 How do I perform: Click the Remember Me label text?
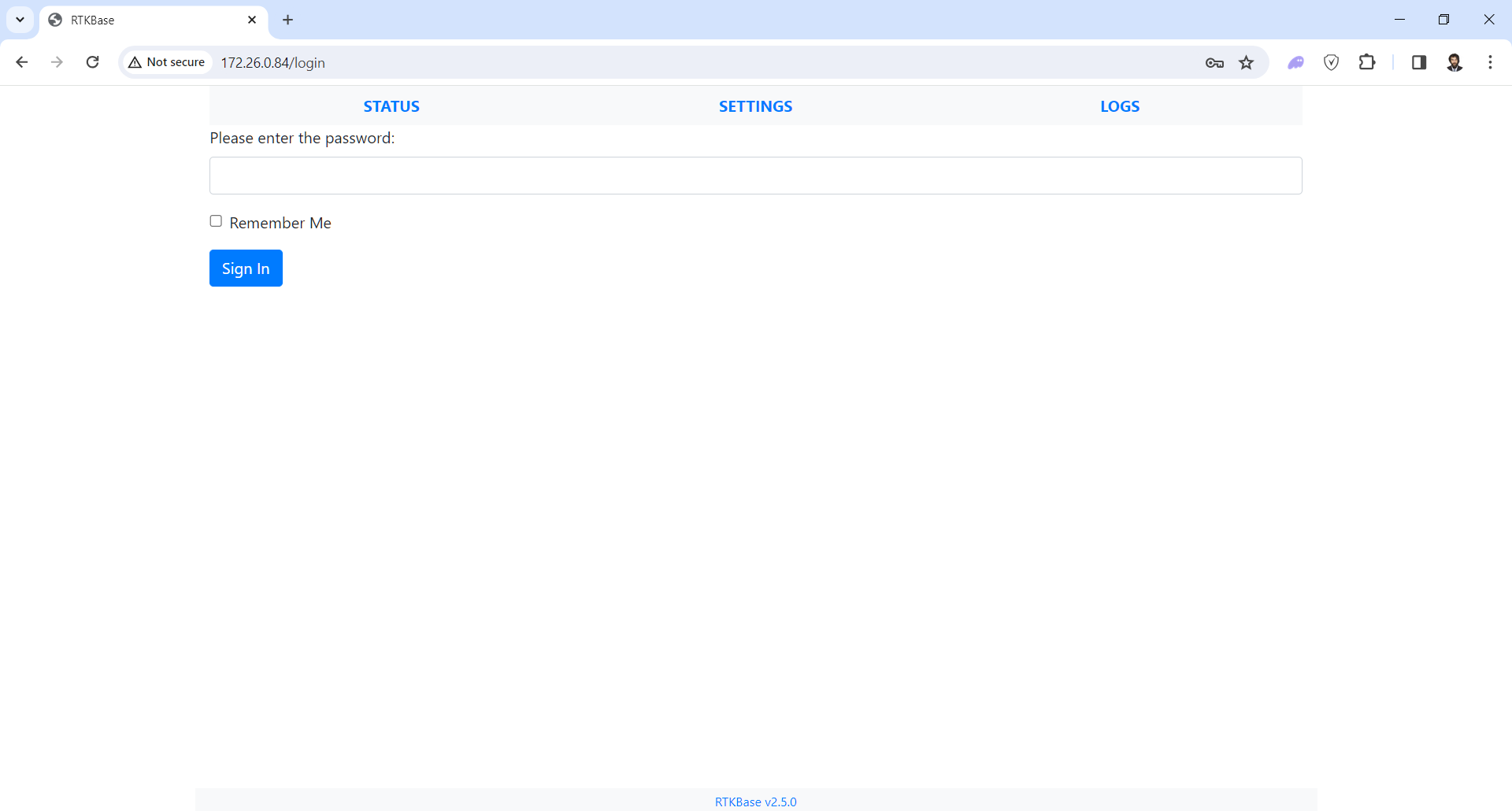[280, 223]
